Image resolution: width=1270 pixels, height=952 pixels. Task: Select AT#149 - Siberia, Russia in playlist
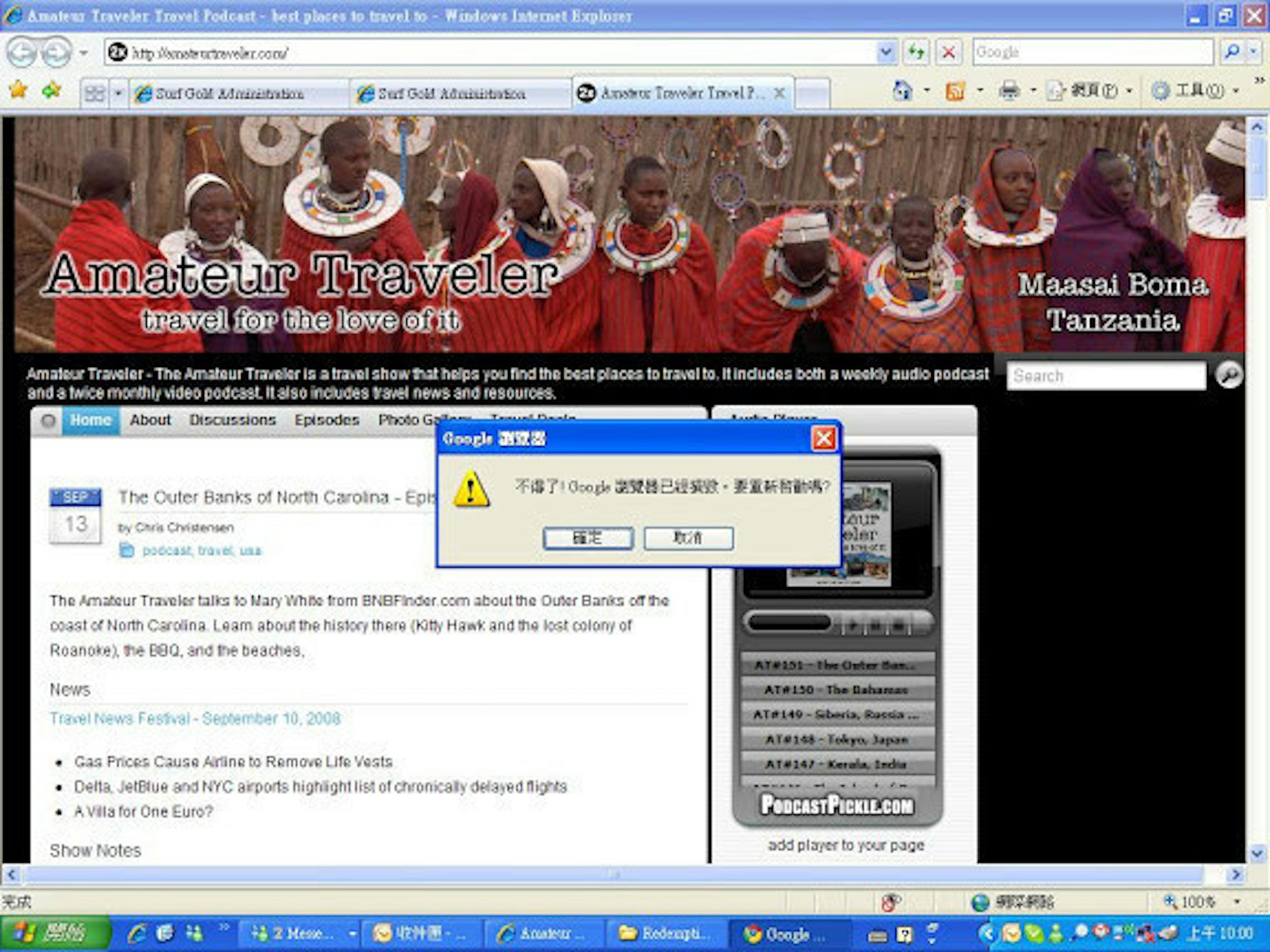coord(837,715)
